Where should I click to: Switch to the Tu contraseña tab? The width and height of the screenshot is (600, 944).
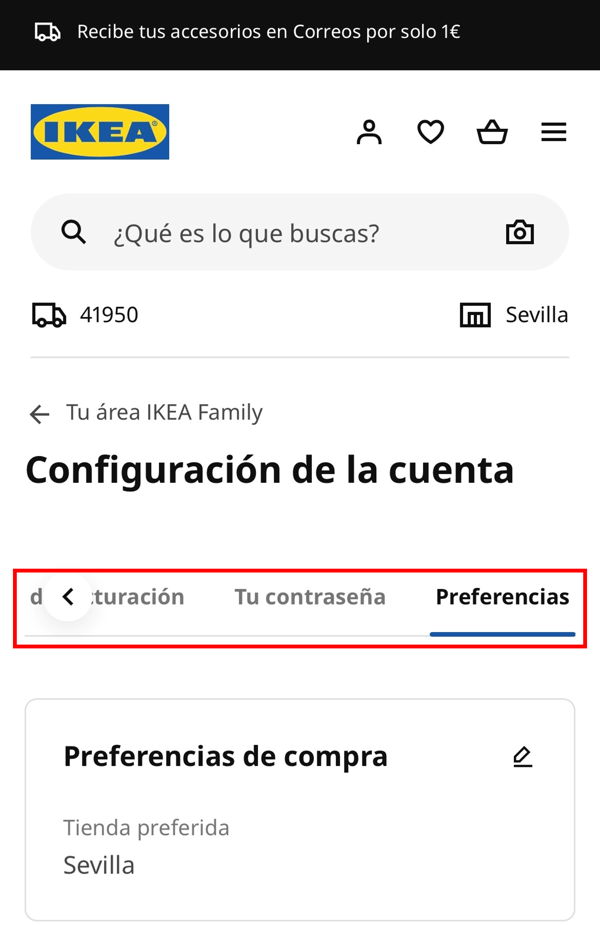click(310, 597)
